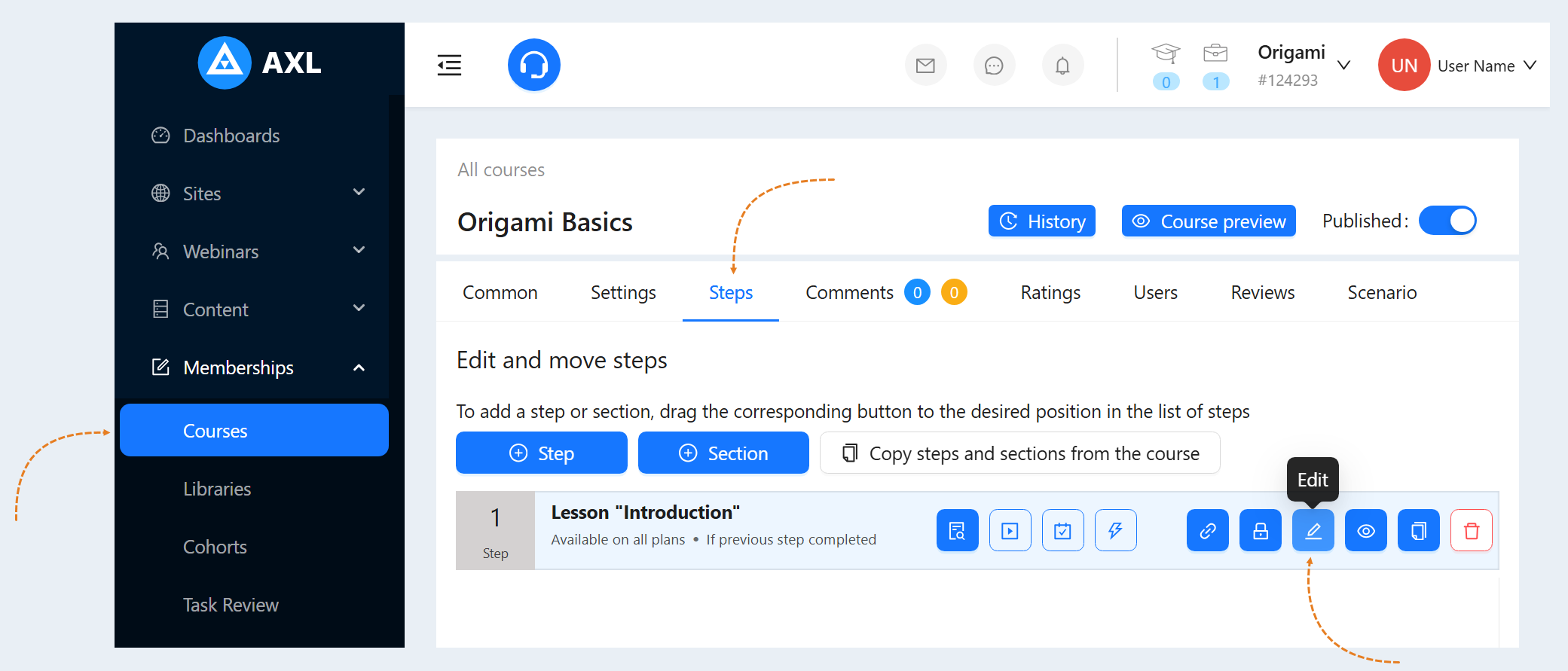Toggle the Published switch
This screenshot has height=671, width=1568.
click(x=1447, y=221)
